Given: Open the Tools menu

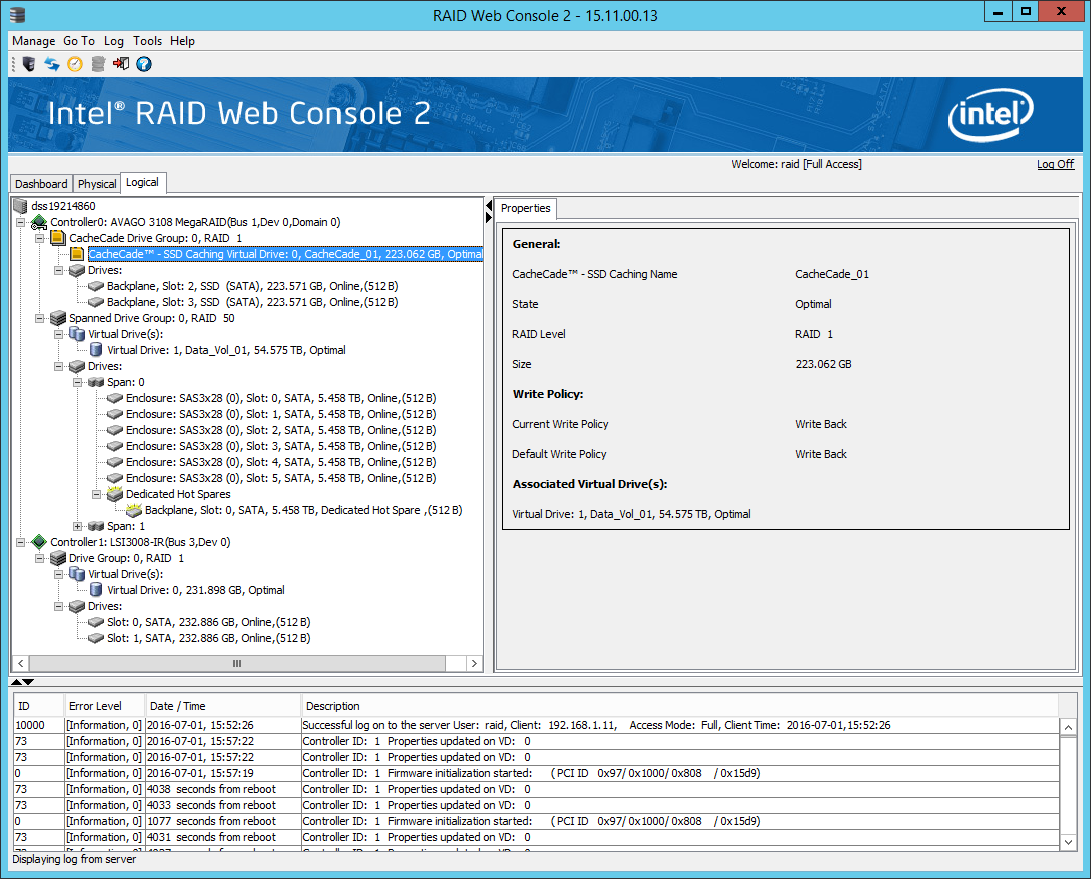Looking at the screenshot, I should coord(148,41).
